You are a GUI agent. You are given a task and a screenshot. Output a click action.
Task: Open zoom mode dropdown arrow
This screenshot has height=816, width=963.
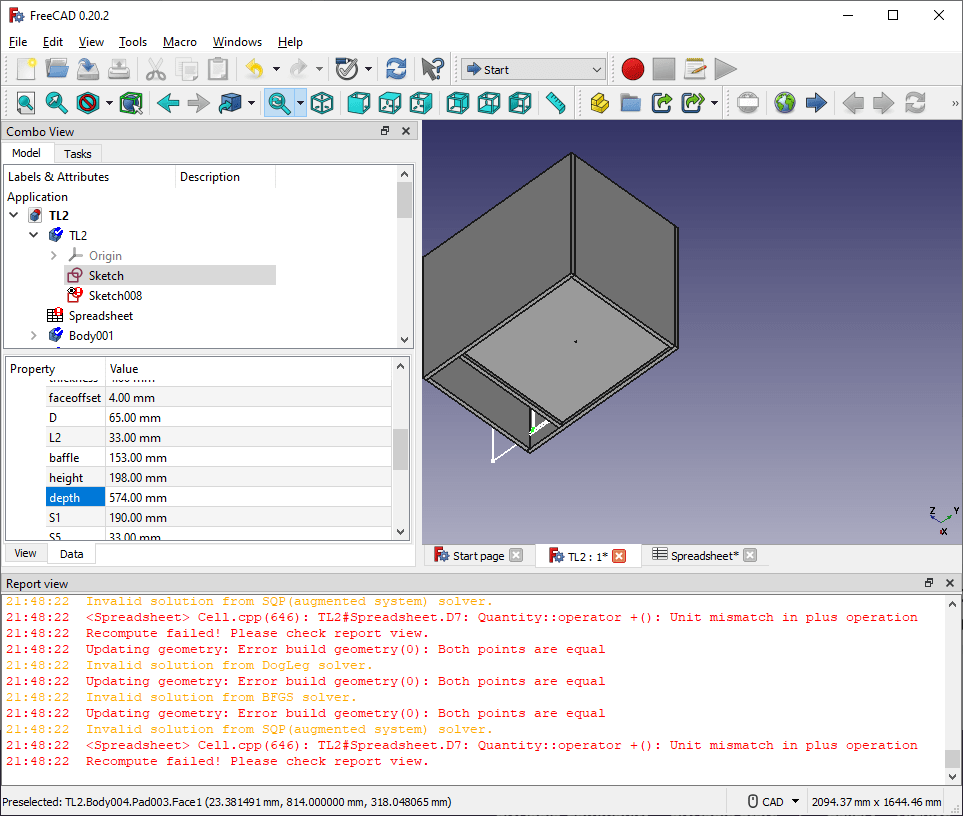[300, 103]
